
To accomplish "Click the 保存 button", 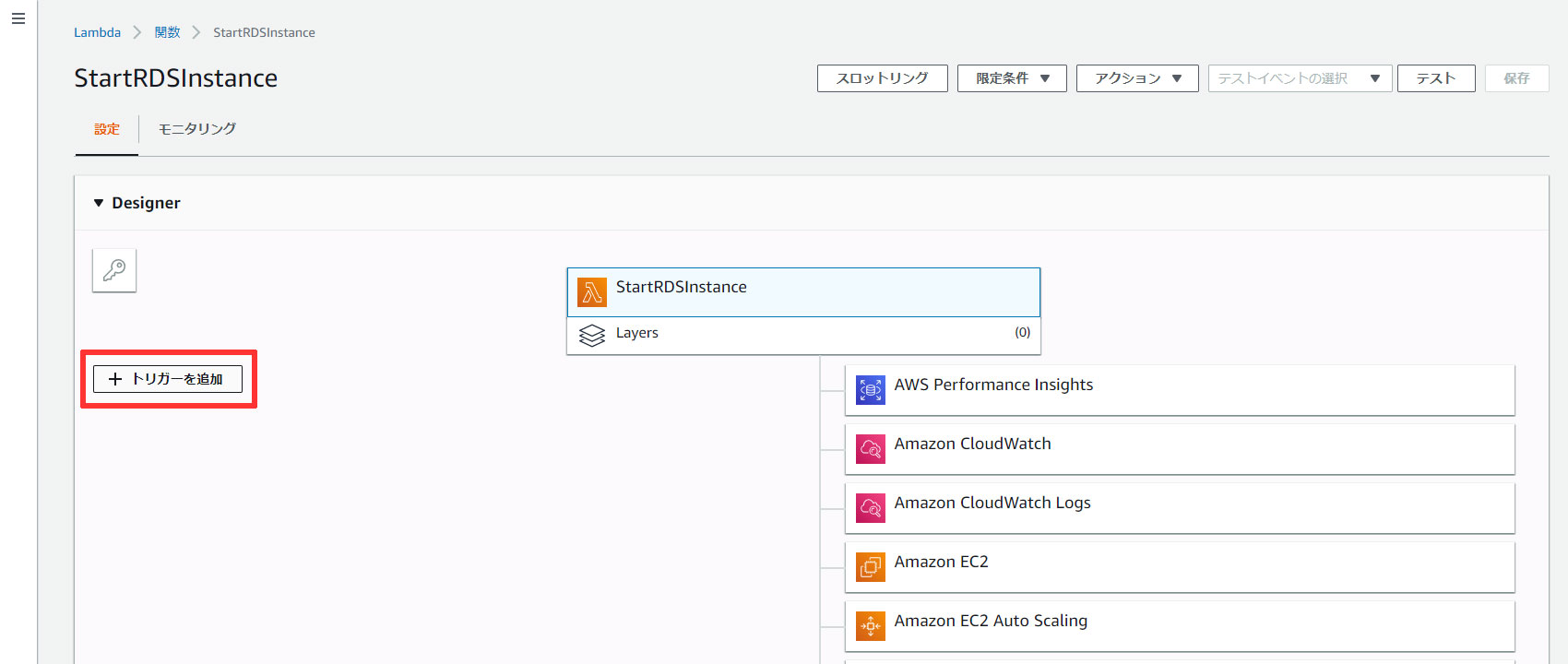I will click(1516, 78).
